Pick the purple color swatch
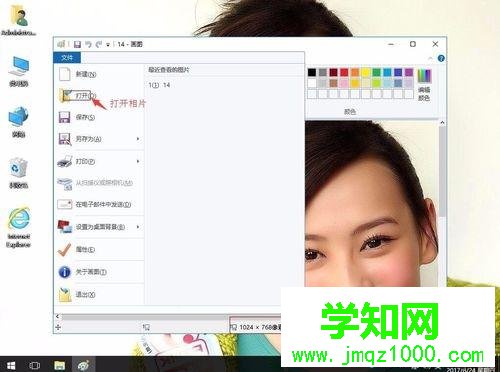The width and height of the screenshot is (500, 372). click(409, 72)
